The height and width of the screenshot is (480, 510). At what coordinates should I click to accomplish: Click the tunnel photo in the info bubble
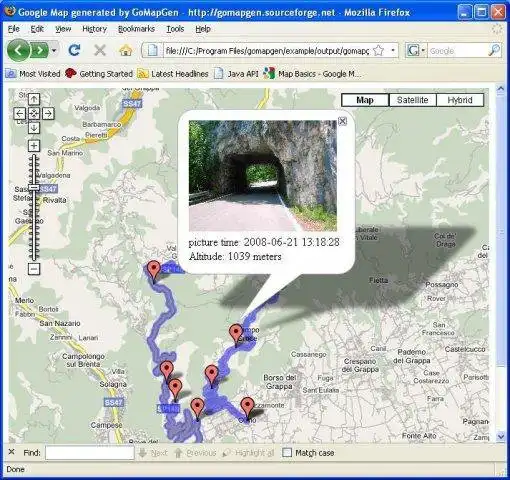263,176
